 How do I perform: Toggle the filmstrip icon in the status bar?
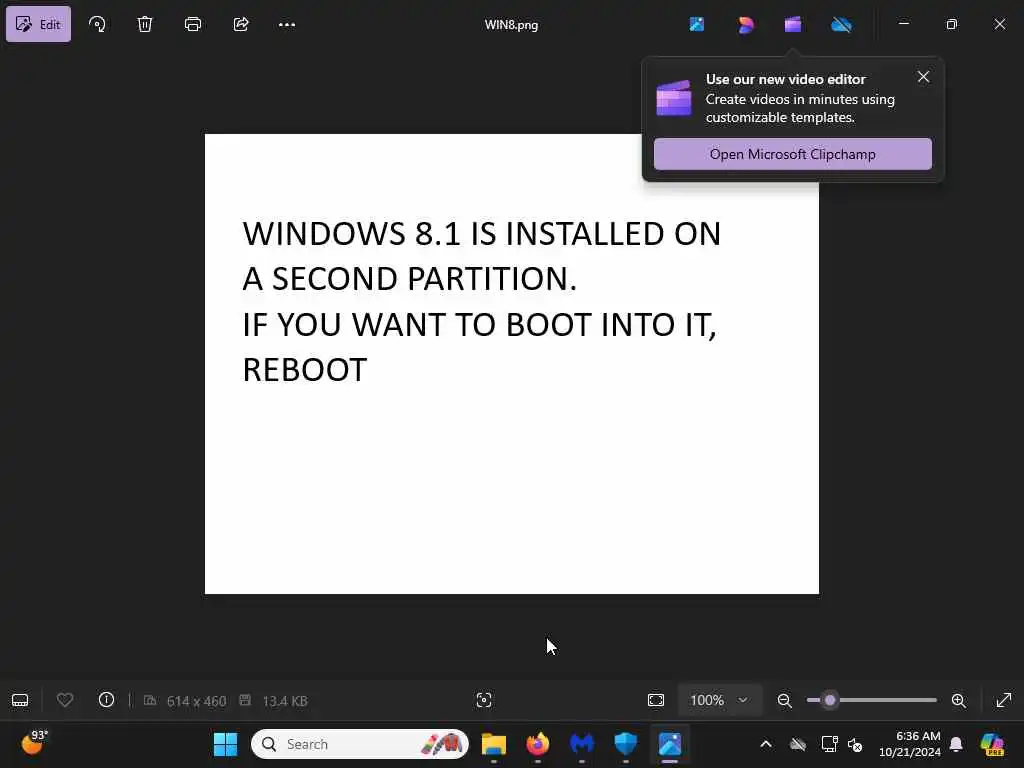[x=20, y=700]
